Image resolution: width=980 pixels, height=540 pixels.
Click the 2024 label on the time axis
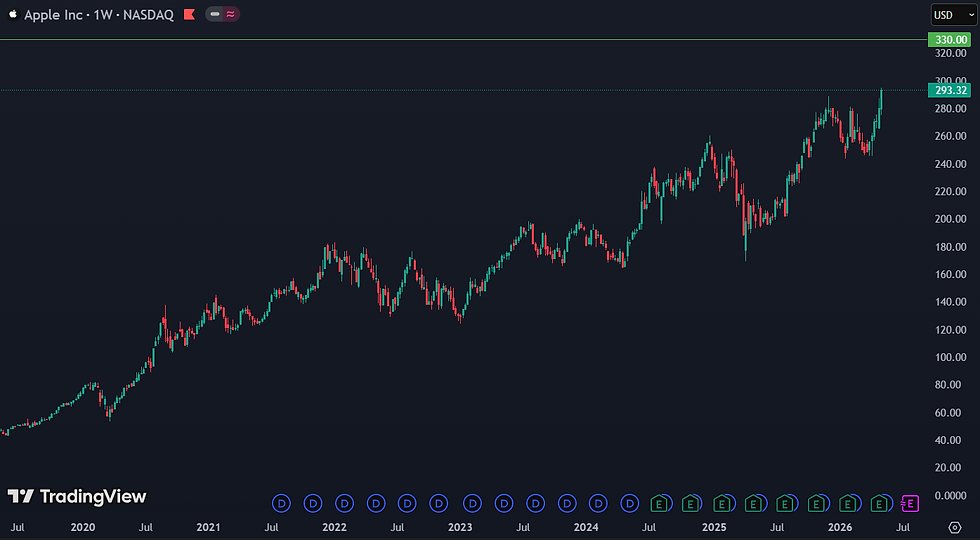pos(586,528)
